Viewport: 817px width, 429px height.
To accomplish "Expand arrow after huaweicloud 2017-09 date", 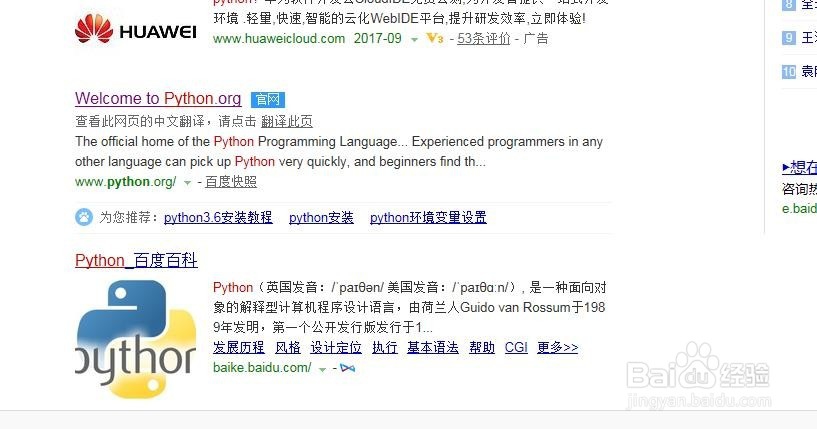I will coord(414,40).
